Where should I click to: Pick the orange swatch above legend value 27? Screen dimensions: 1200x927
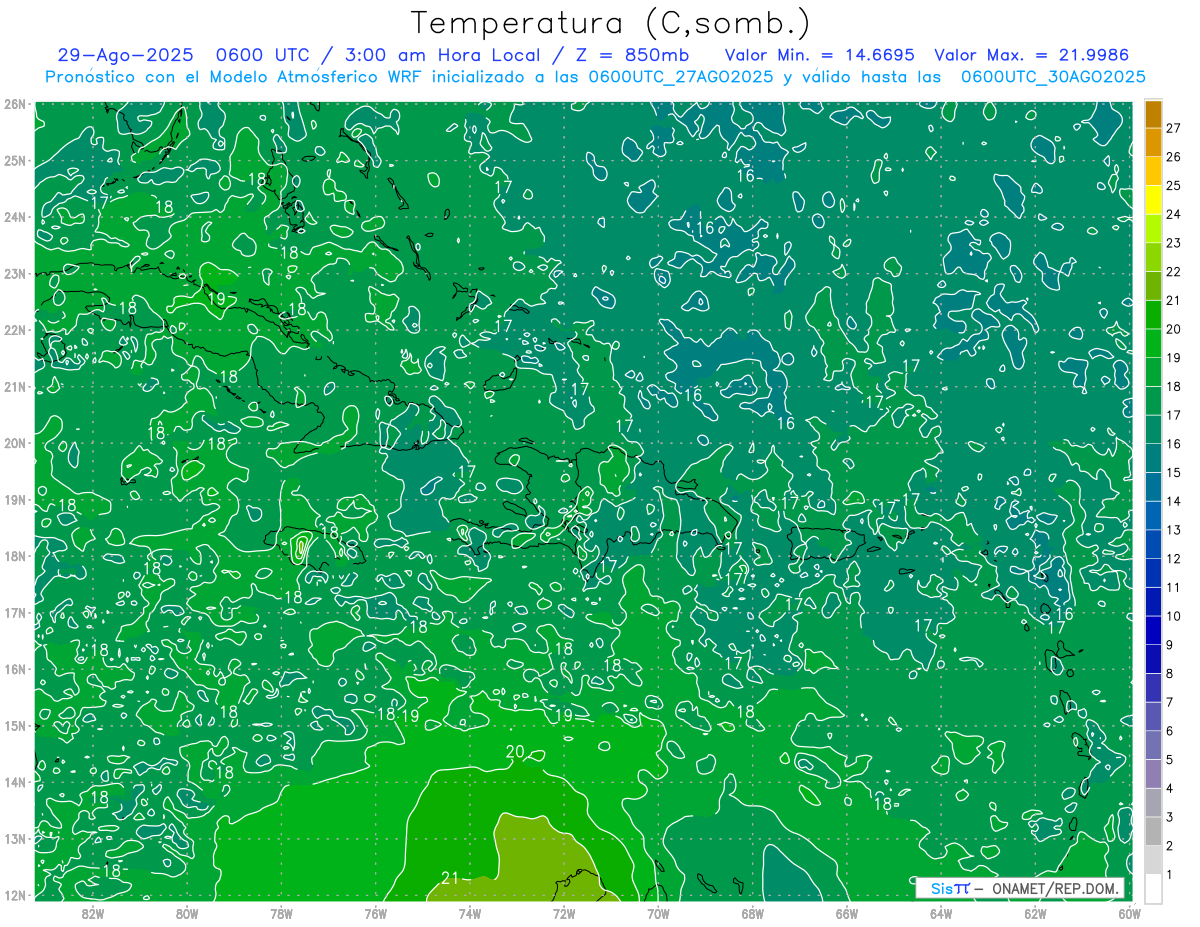pyautogui.click(x=1153, y=114)
